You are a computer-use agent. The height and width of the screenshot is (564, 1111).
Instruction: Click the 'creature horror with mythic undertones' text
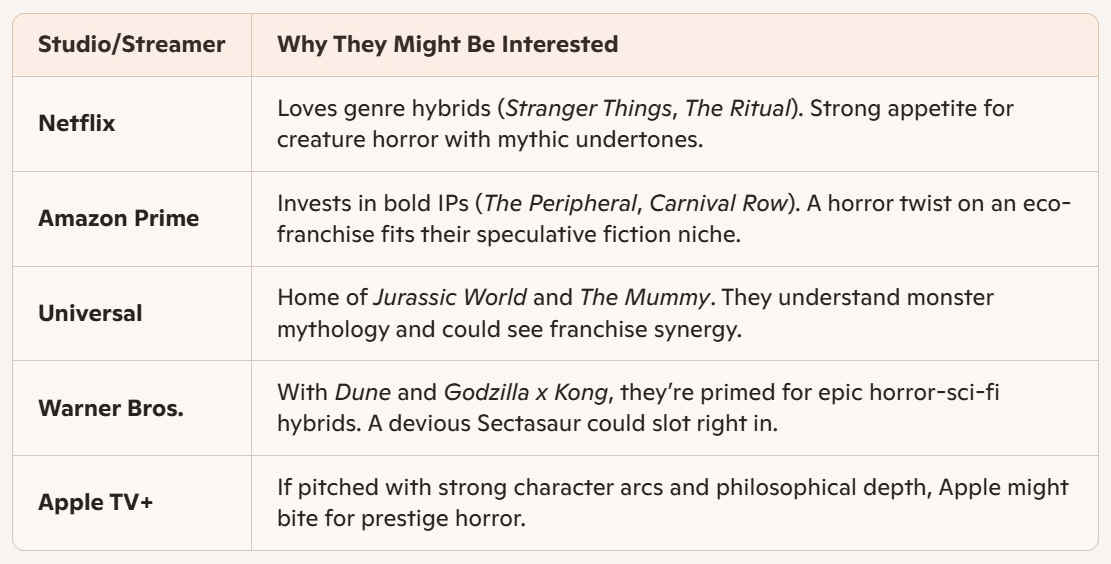click(x=490, y=138)
